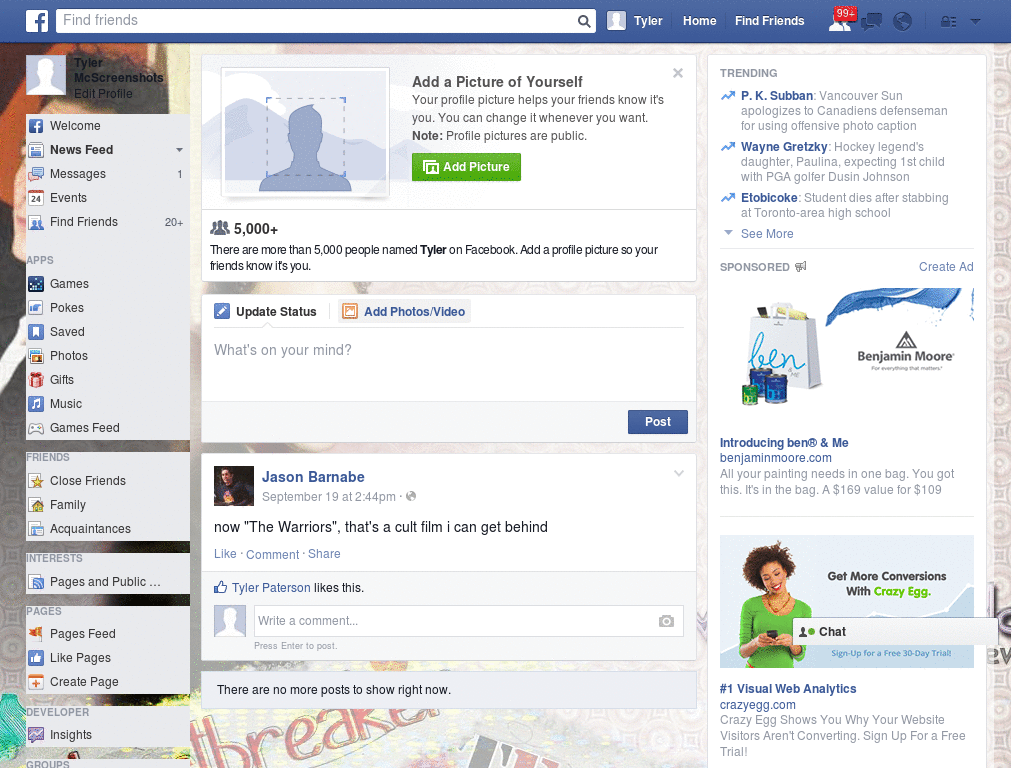The height and width of the screenshot is (768, 1024).
Task: Click the Insights chart icon
Action: [36, 735]
